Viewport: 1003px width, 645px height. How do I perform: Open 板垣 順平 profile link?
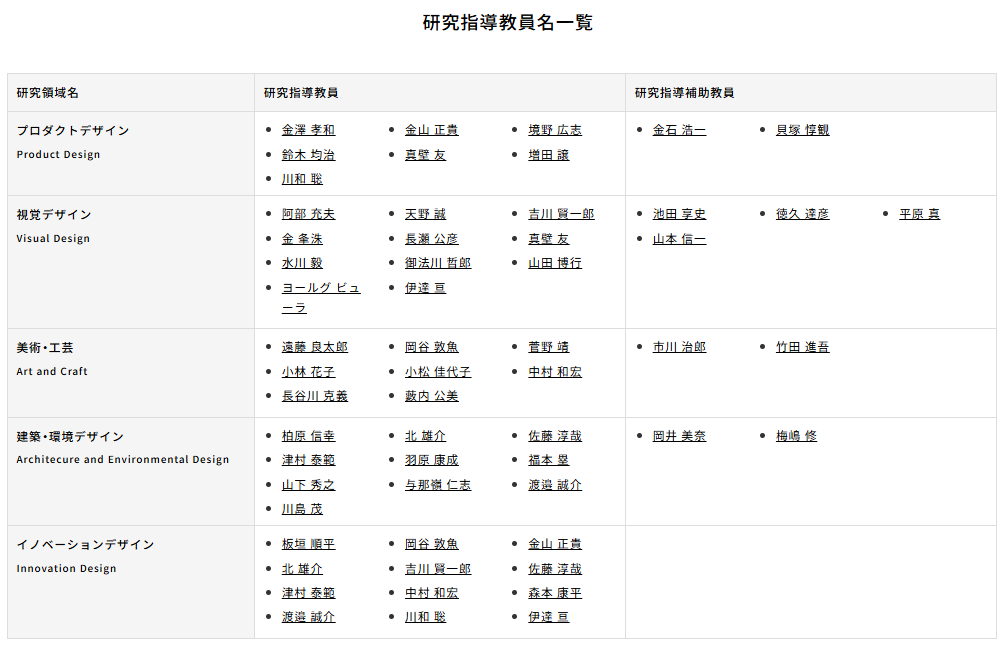click(x=308, y=544)
